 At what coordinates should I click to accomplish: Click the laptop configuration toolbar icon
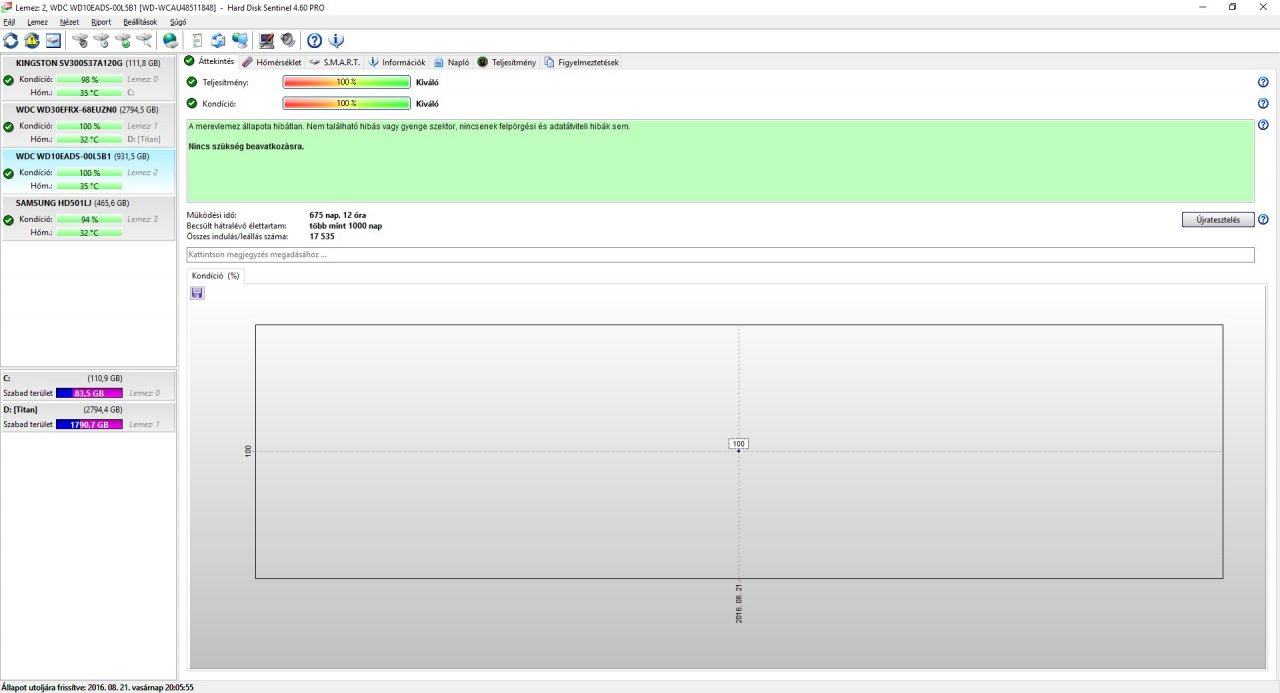[267, 41]
